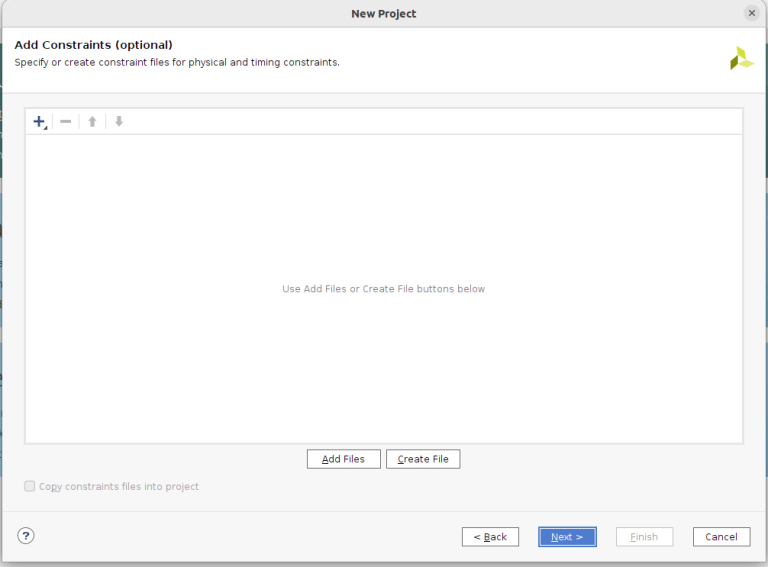768x567 pixels.
Task: Click the 'Use Add Files' placeholder text
Action: (x=383, y=289)
